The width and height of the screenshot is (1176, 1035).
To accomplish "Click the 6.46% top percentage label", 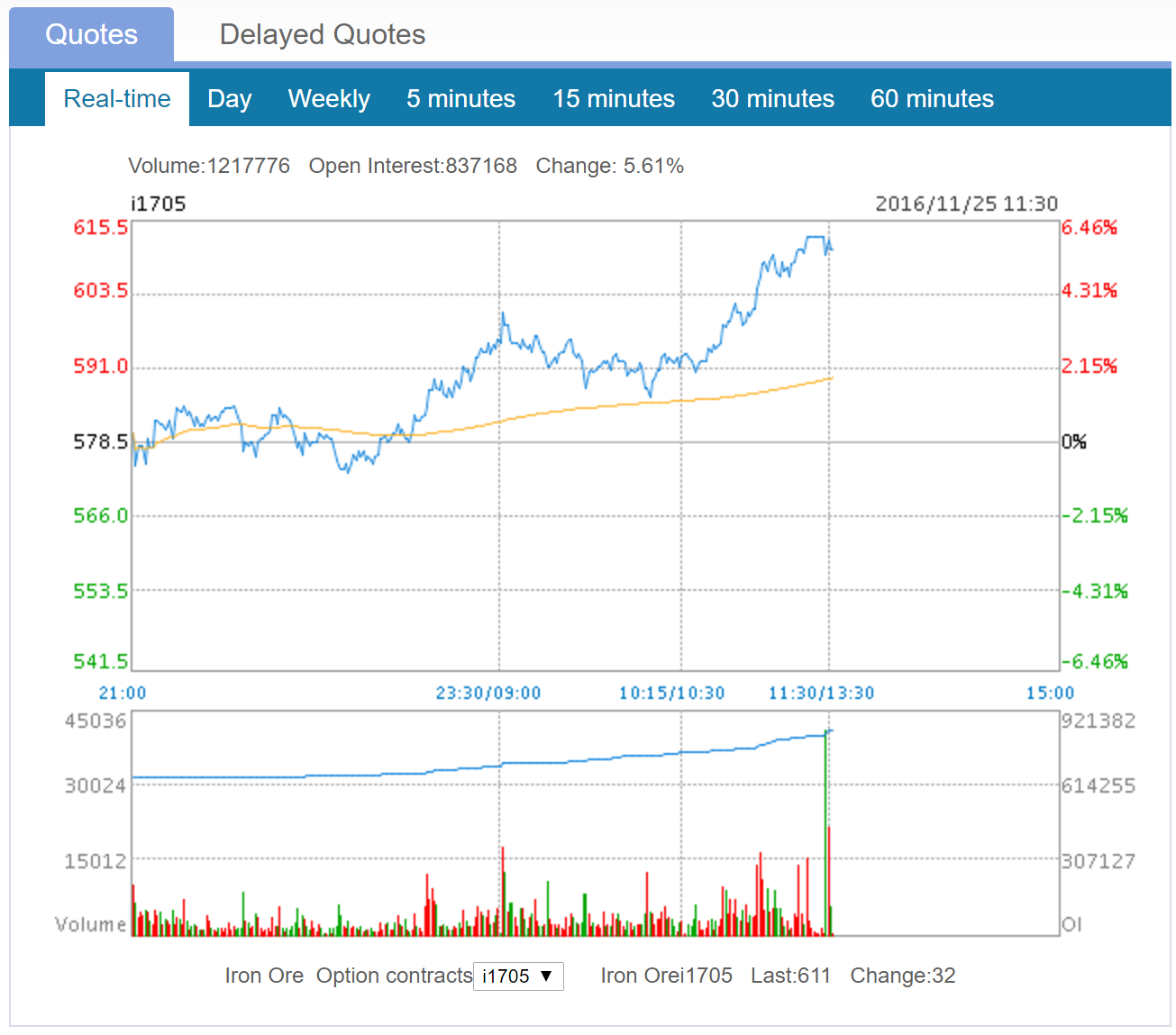I will (x=1089, y=227).
